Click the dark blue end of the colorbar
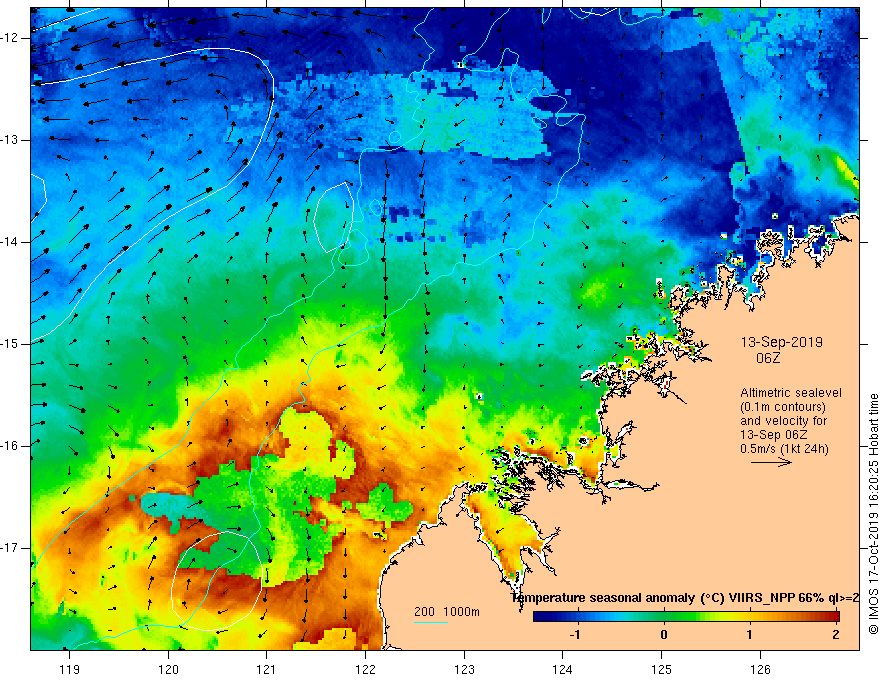Image resolution: width=880 pixels, height=680 pixels. (539, 616)
